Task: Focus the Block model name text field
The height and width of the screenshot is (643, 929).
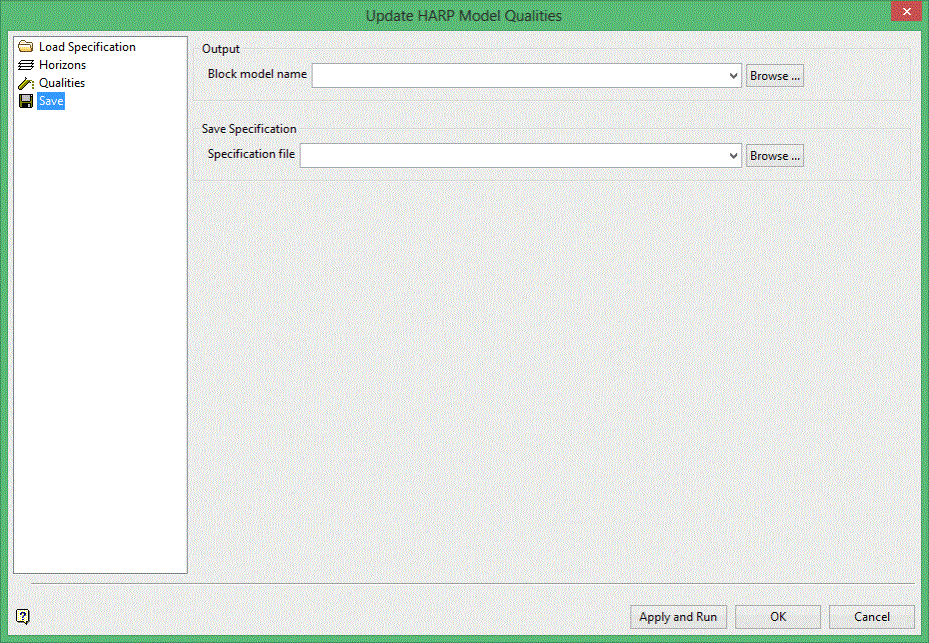Action: [x=519, y=76]
